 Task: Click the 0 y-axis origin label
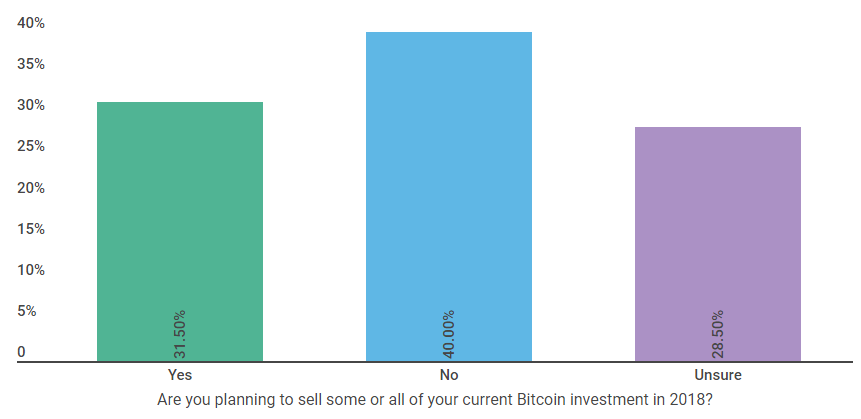point(21,352)
